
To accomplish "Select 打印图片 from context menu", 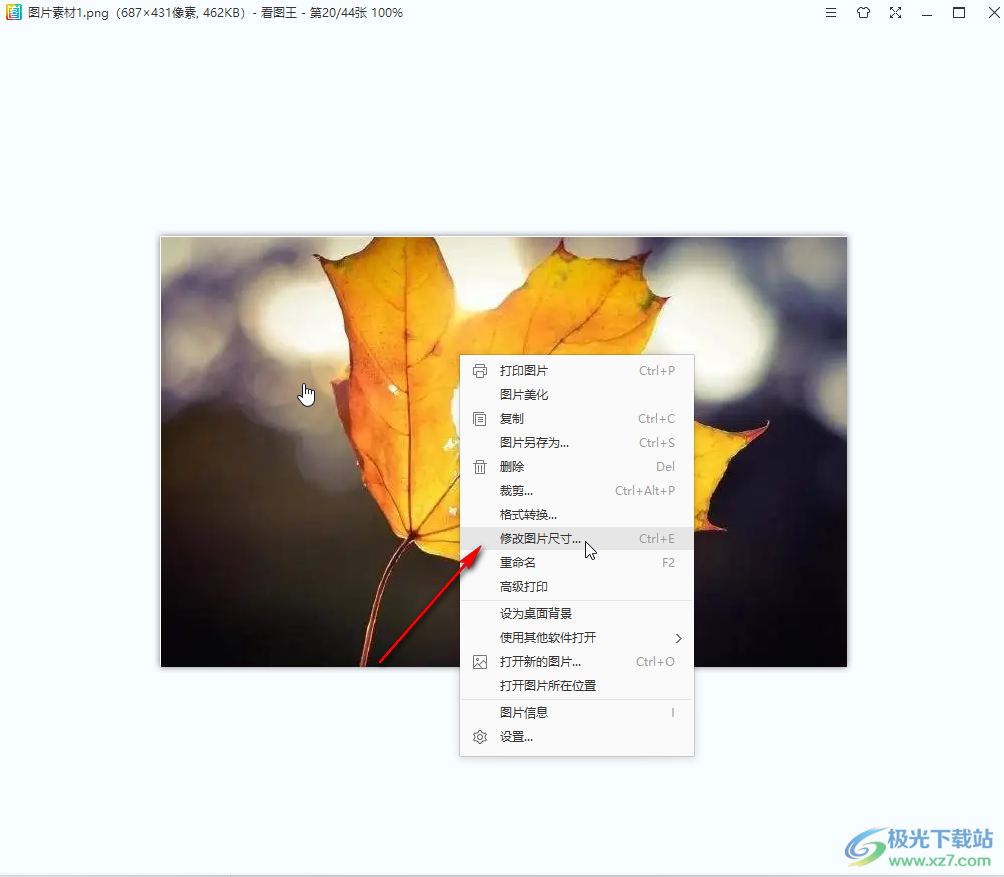I will tap(576, 371).
